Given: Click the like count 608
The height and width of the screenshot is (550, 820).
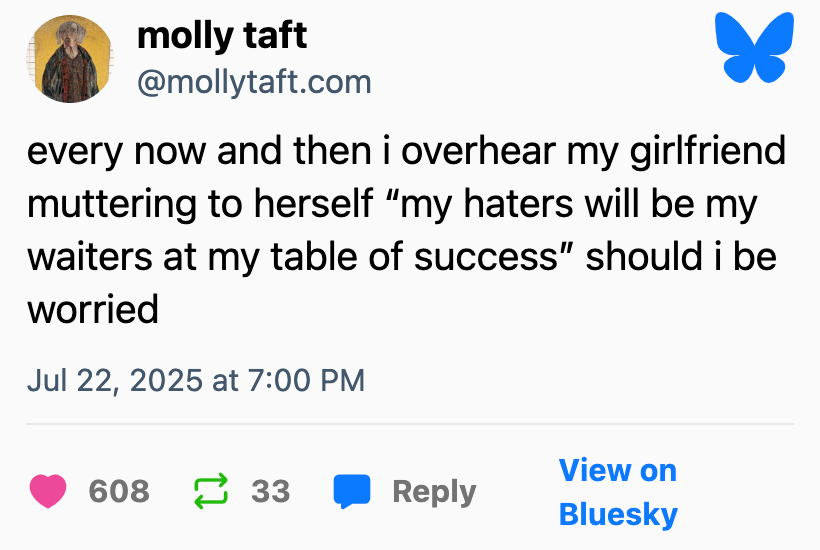Looking at the screenshot, I should 119,491.
